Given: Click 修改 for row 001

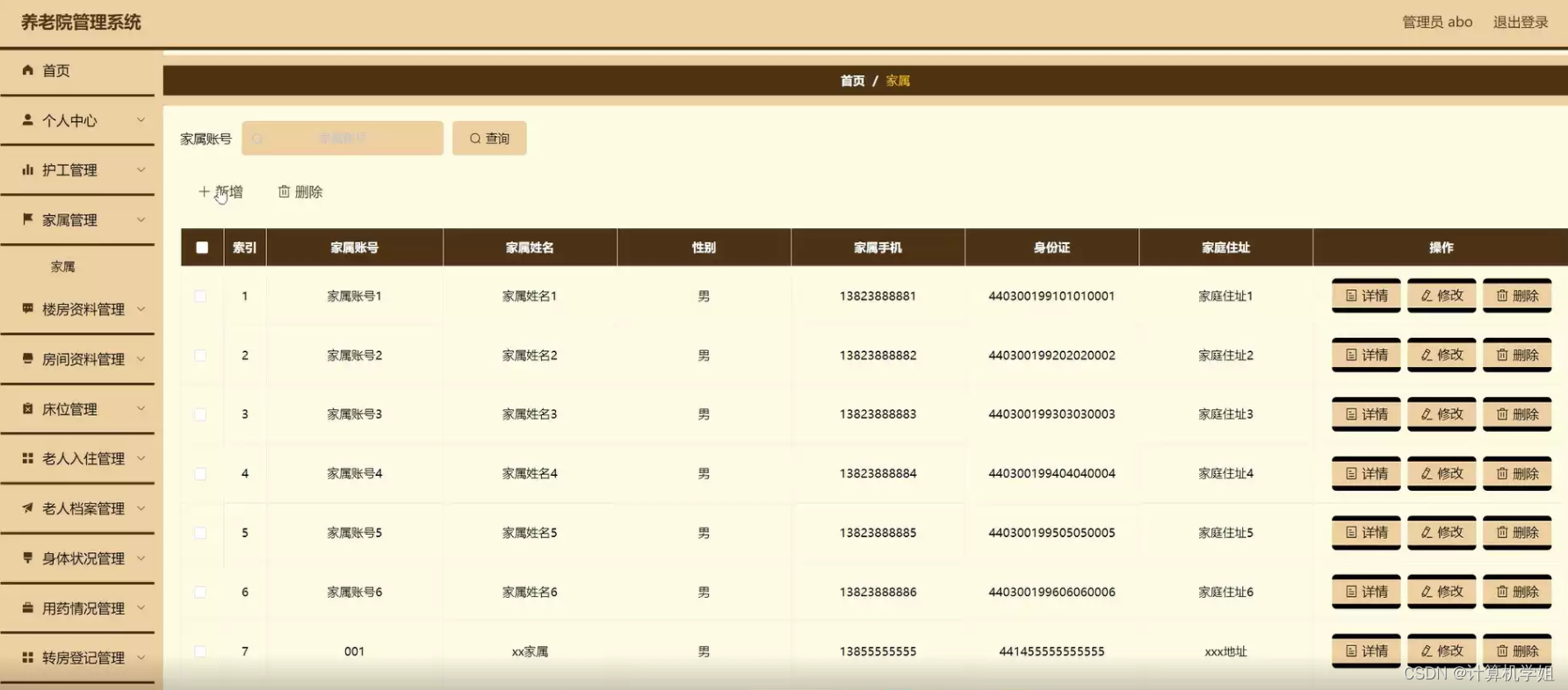Looking at the screenshot, I should click(x=1442, y=651).
